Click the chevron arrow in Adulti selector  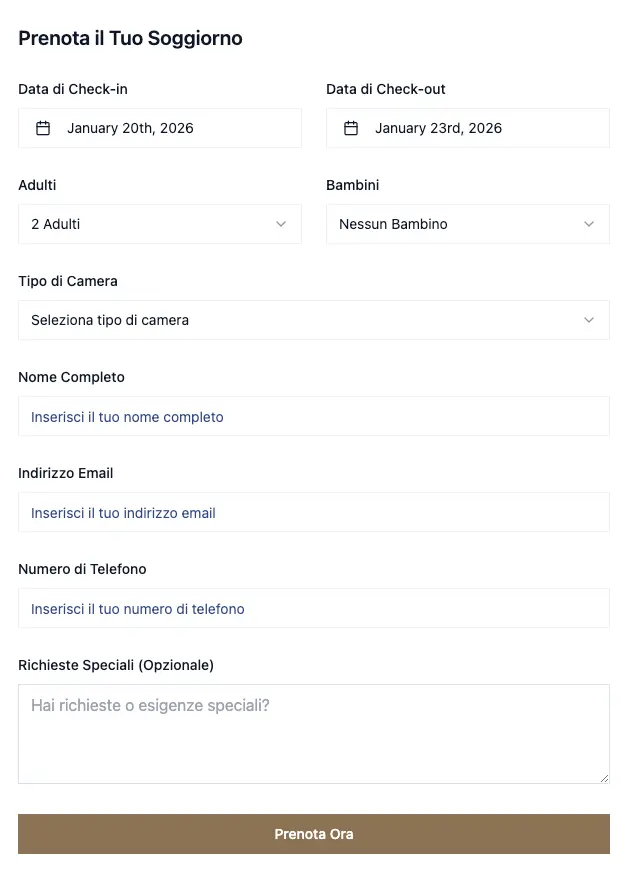(x=281, y=224)
